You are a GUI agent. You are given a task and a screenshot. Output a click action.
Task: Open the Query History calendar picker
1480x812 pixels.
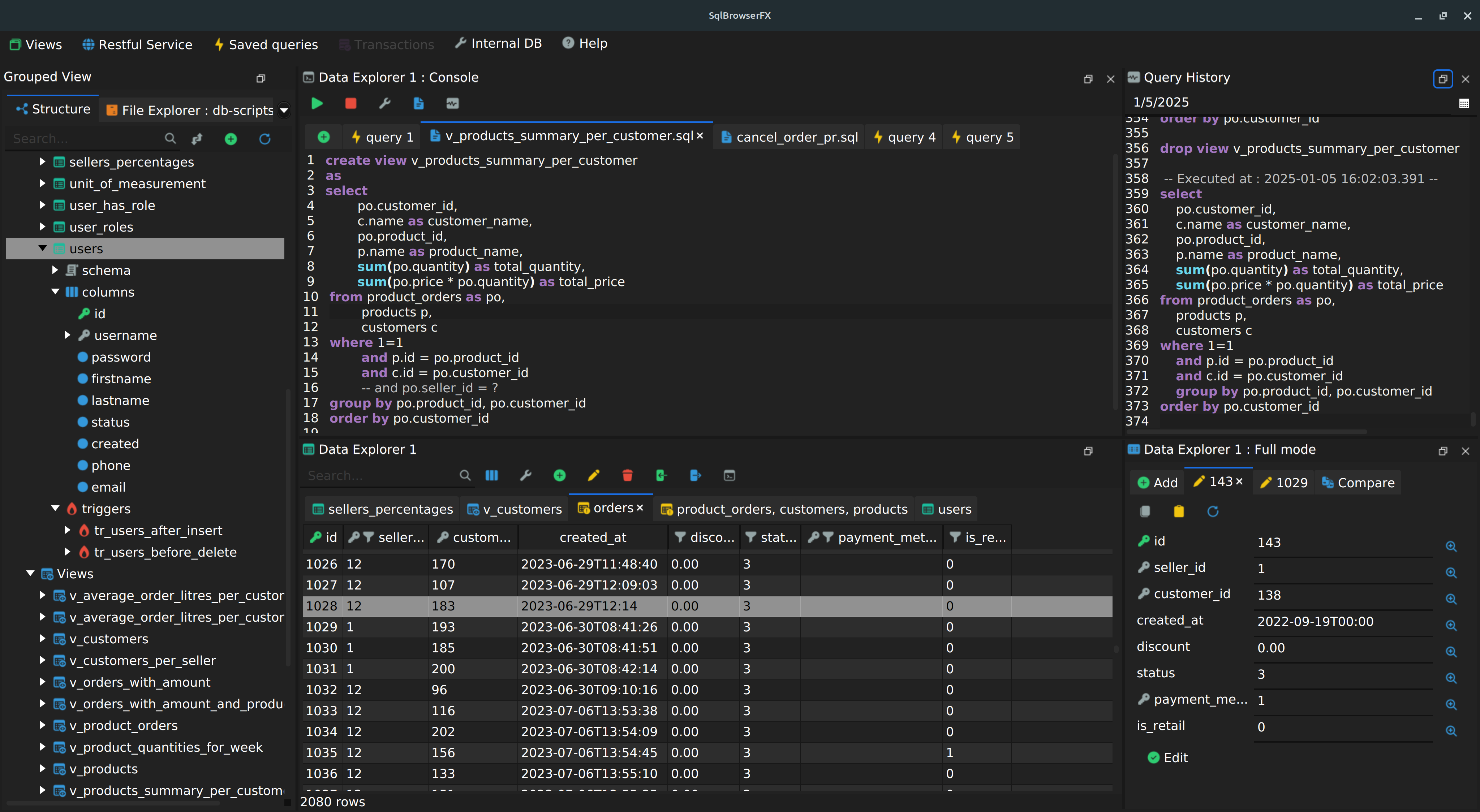1463,103
